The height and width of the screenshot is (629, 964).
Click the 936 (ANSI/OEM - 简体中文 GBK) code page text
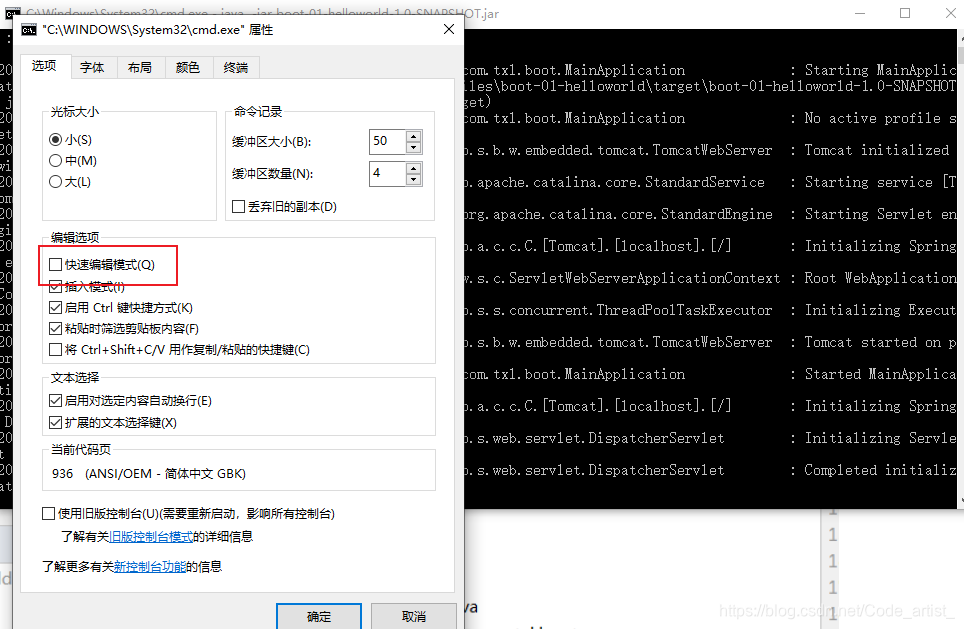[x=149, y=473]
